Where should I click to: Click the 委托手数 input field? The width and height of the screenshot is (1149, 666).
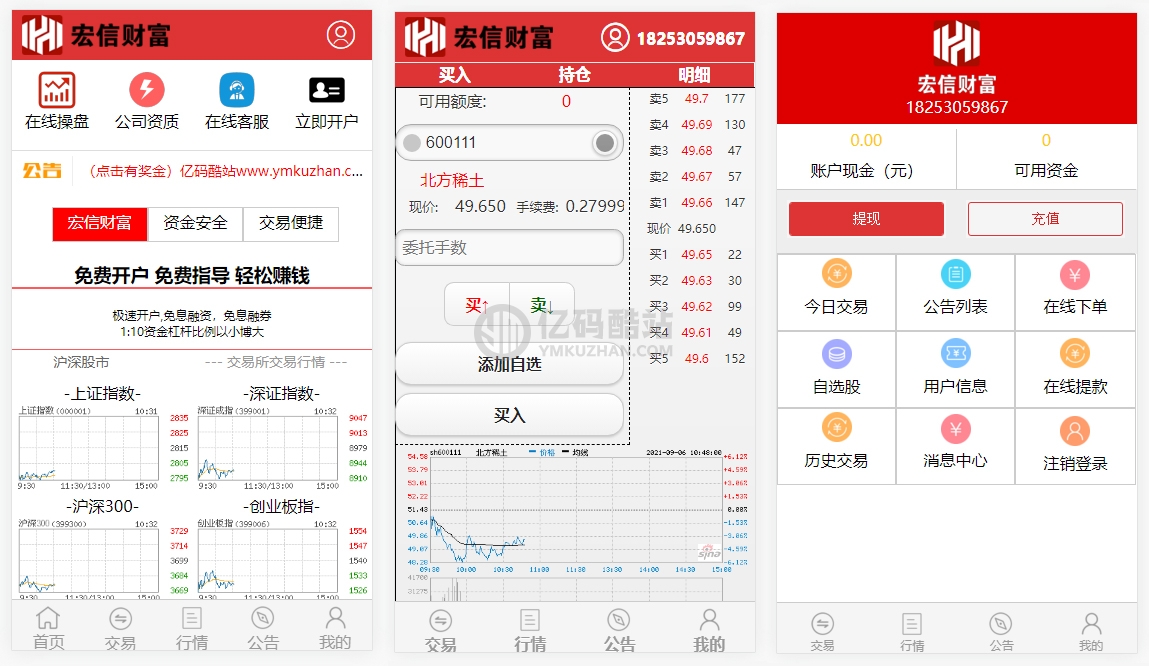coord(509,248)
